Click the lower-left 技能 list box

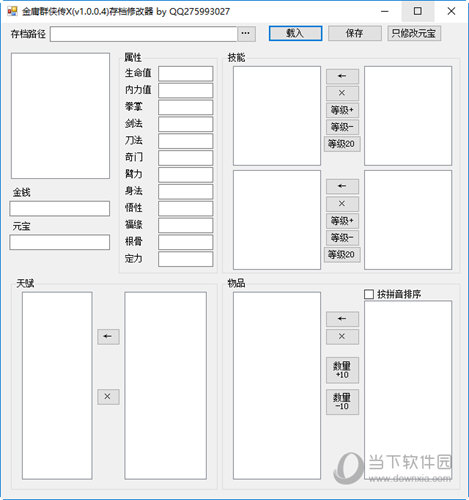coord(277,220)
